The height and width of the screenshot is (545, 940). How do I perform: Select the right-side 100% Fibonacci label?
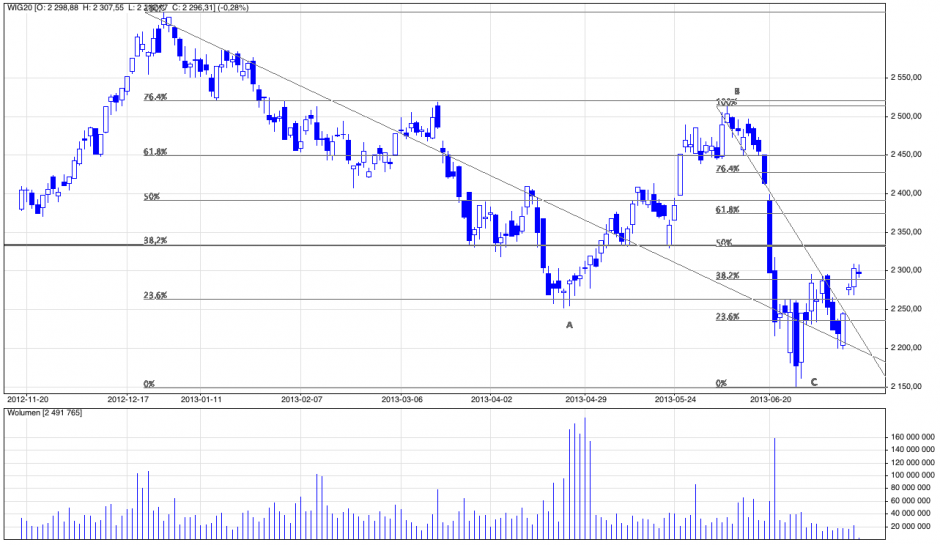(x=726, y=102)
